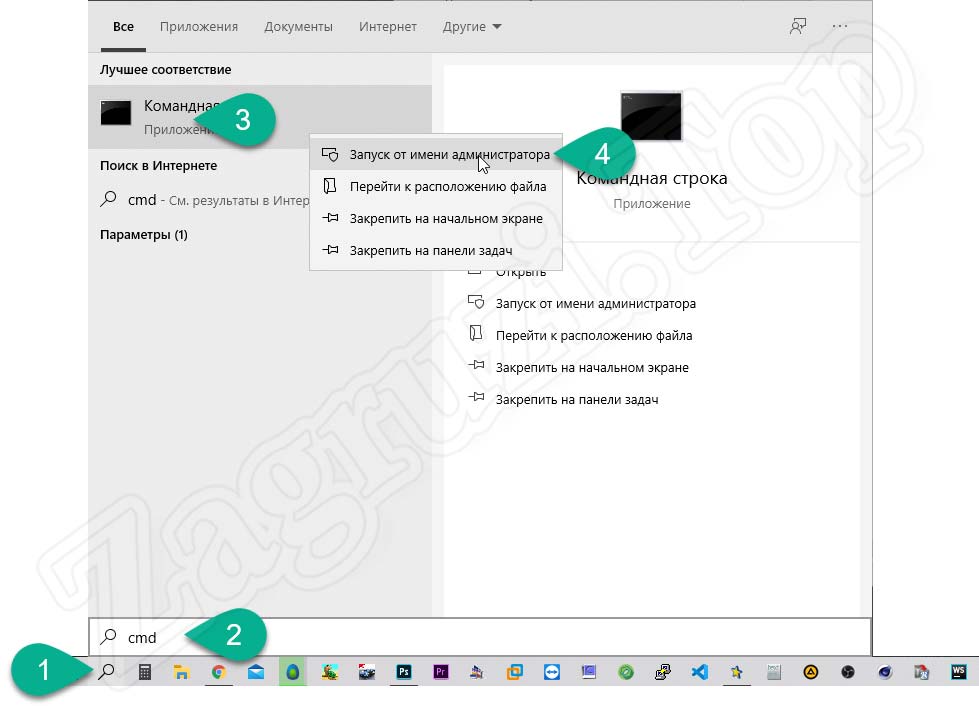
Task: Open 'См. результаты в Интернете' for cmd
Action: tap(200, 200)
